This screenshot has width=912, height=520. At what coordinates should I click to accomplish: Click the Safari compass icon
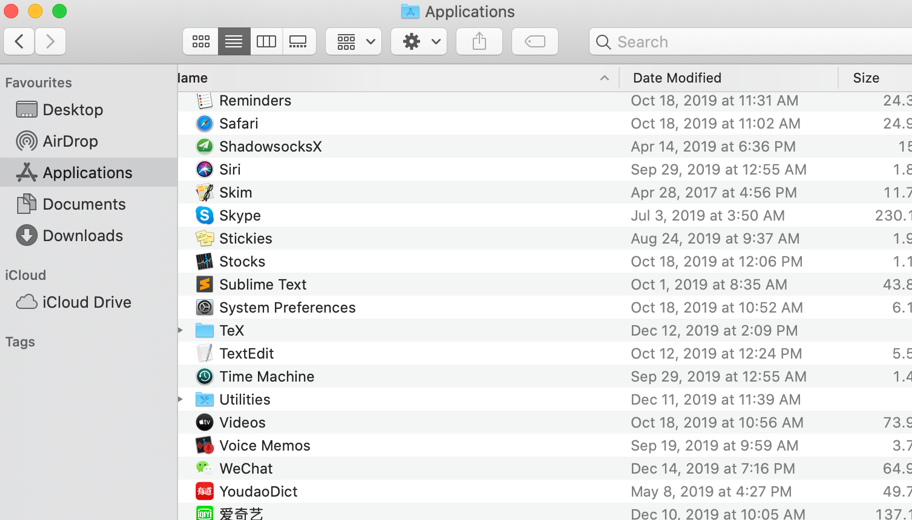pos(204,123)
